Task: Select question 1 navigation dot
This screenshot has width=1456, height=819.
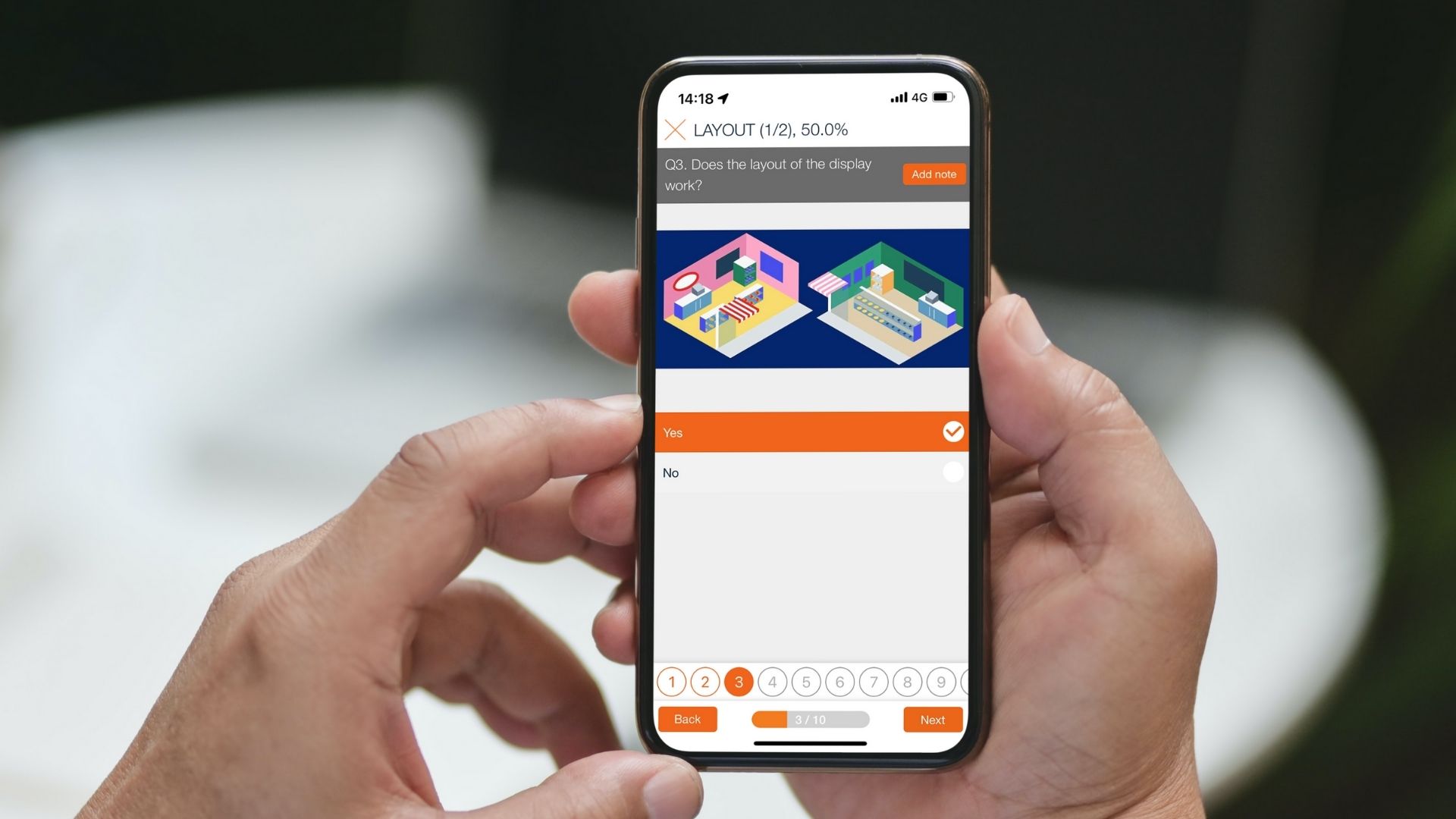Action: pos(672,682)
